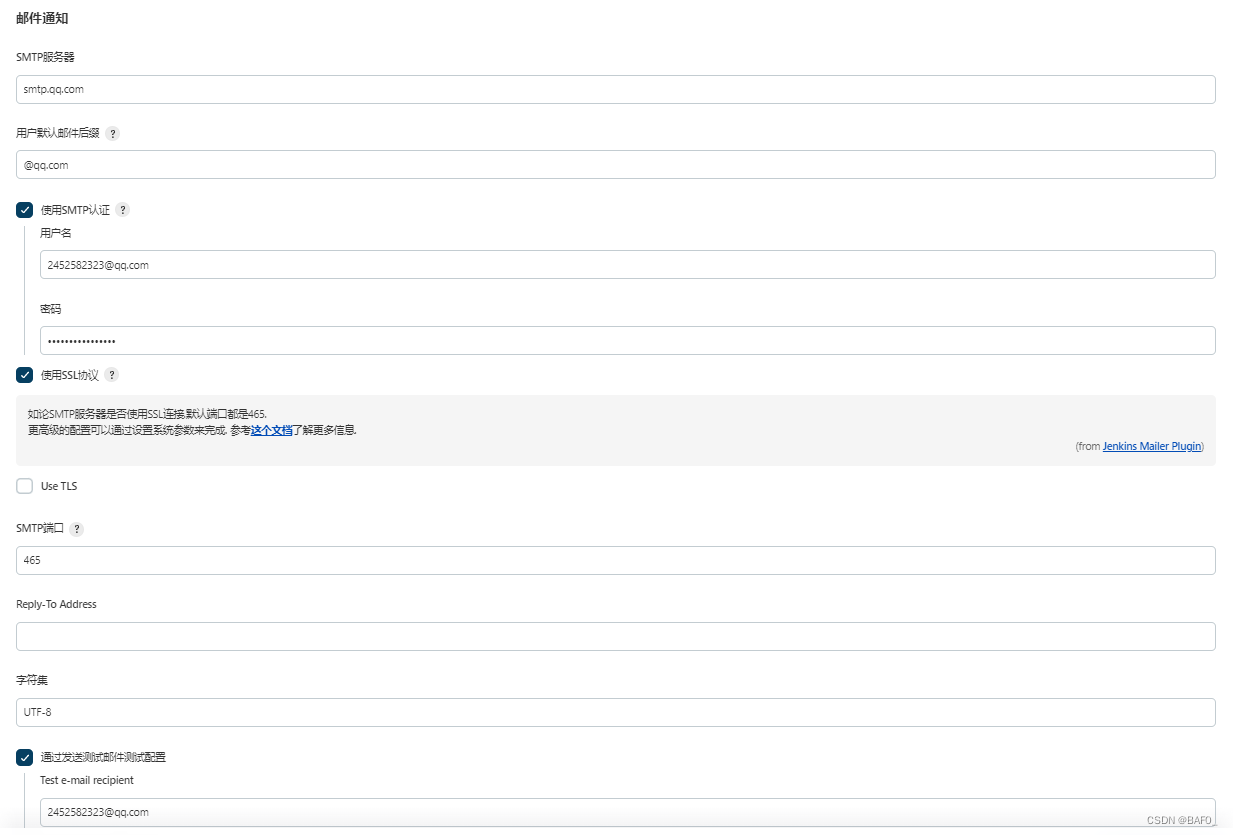Open the Jenkins Mailer Plugin link
This screenshot has width=1233, height=835.
1152,446
